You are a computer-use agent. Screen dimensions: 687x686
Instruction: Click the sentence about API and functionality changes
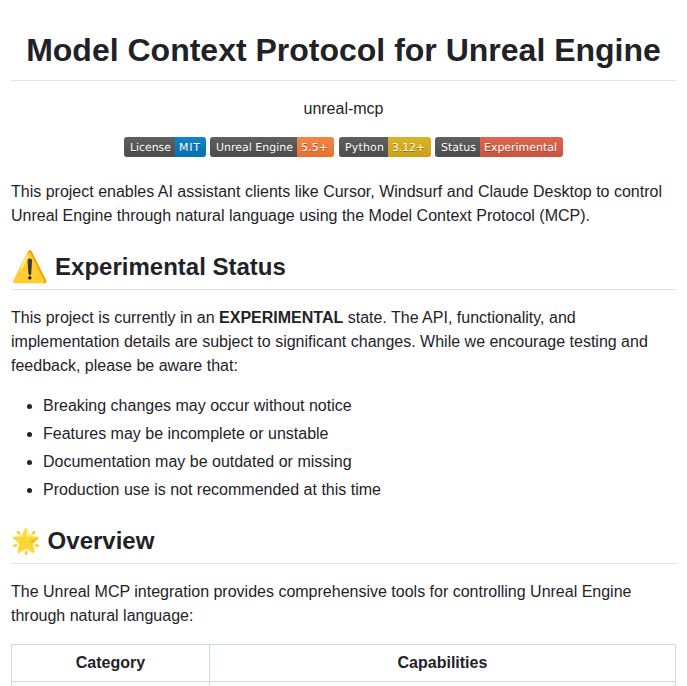pyautogui.click(x=329, y=342)
